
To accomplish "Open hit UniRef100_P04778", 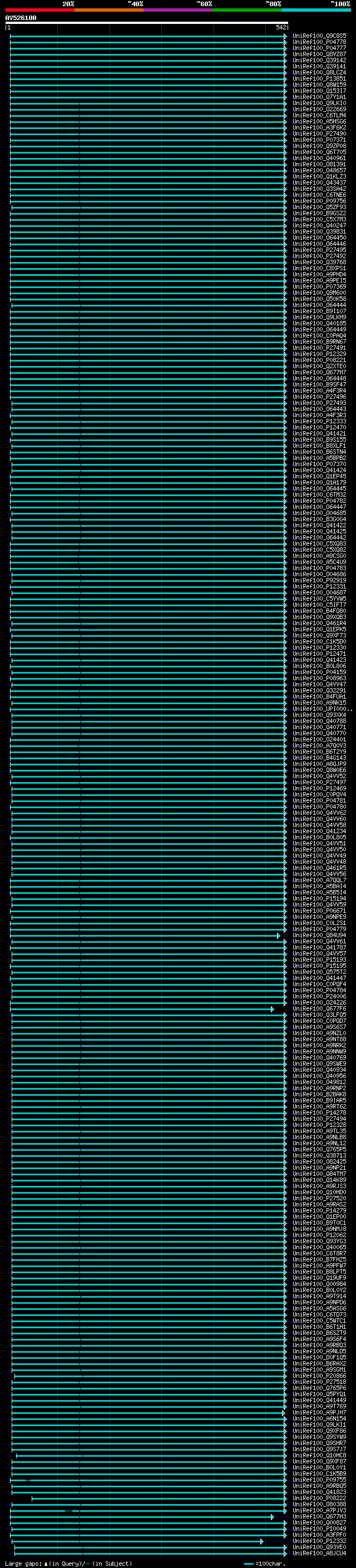I will pos(319,42).
